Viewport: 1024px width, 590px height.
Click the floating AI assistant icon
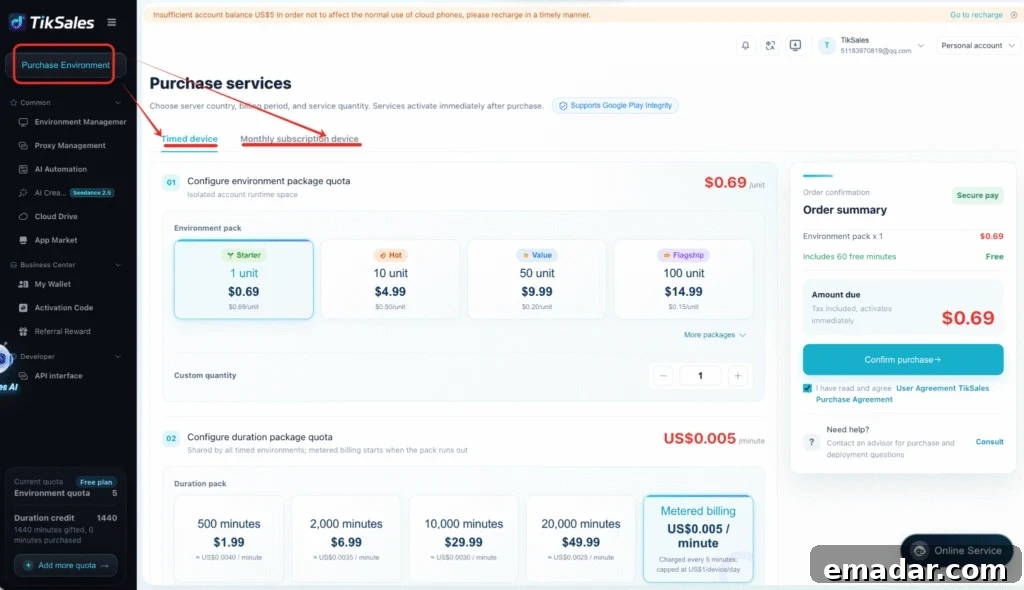[x=7, y=358]
